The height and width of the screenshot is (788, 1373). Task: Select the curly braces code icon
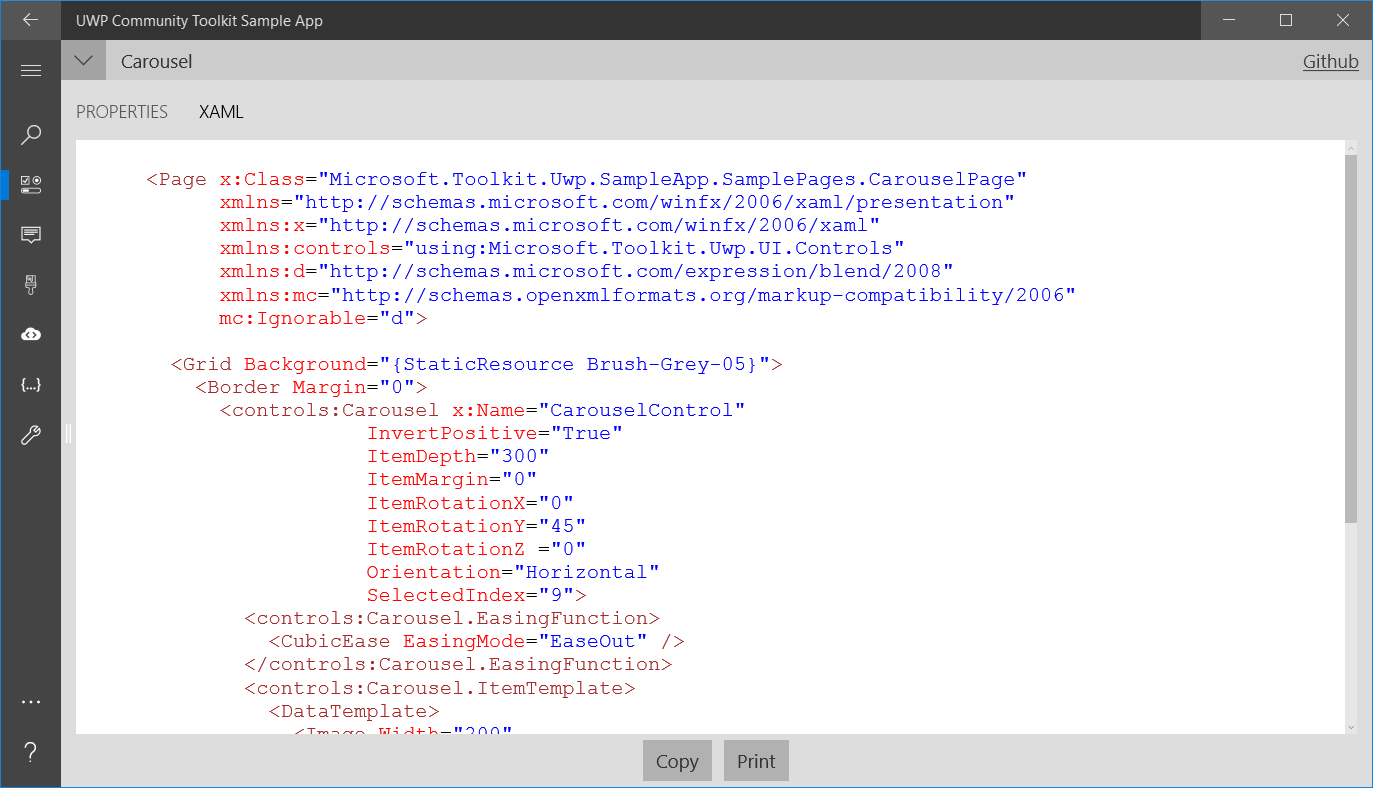point(30,385)
